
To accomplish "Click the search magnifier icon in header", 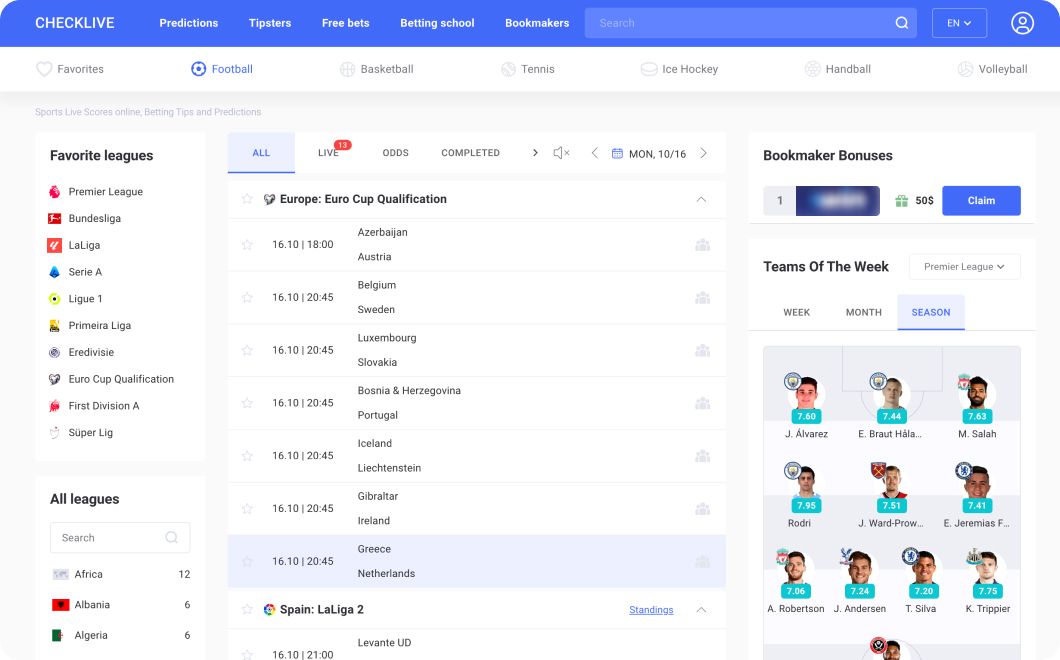I will click(x=902, y=23).
